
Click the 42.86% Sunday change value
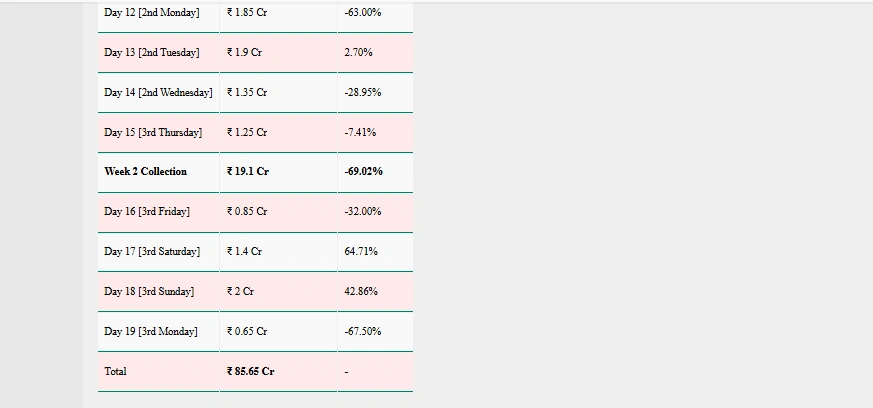point(361,292)
